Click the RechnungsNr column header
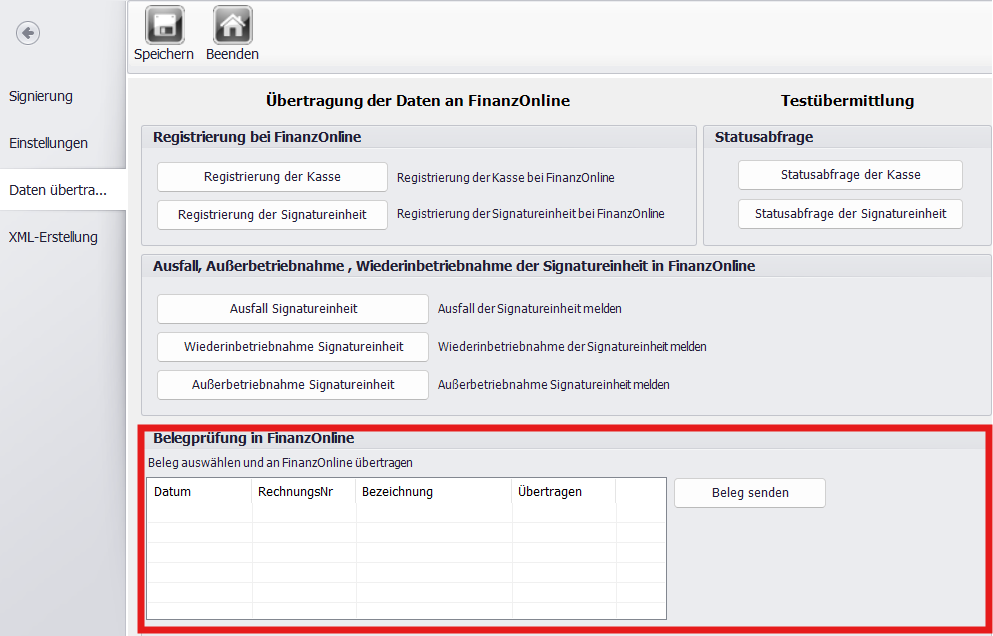Screen dimensions: 993x636 [303, 492]
